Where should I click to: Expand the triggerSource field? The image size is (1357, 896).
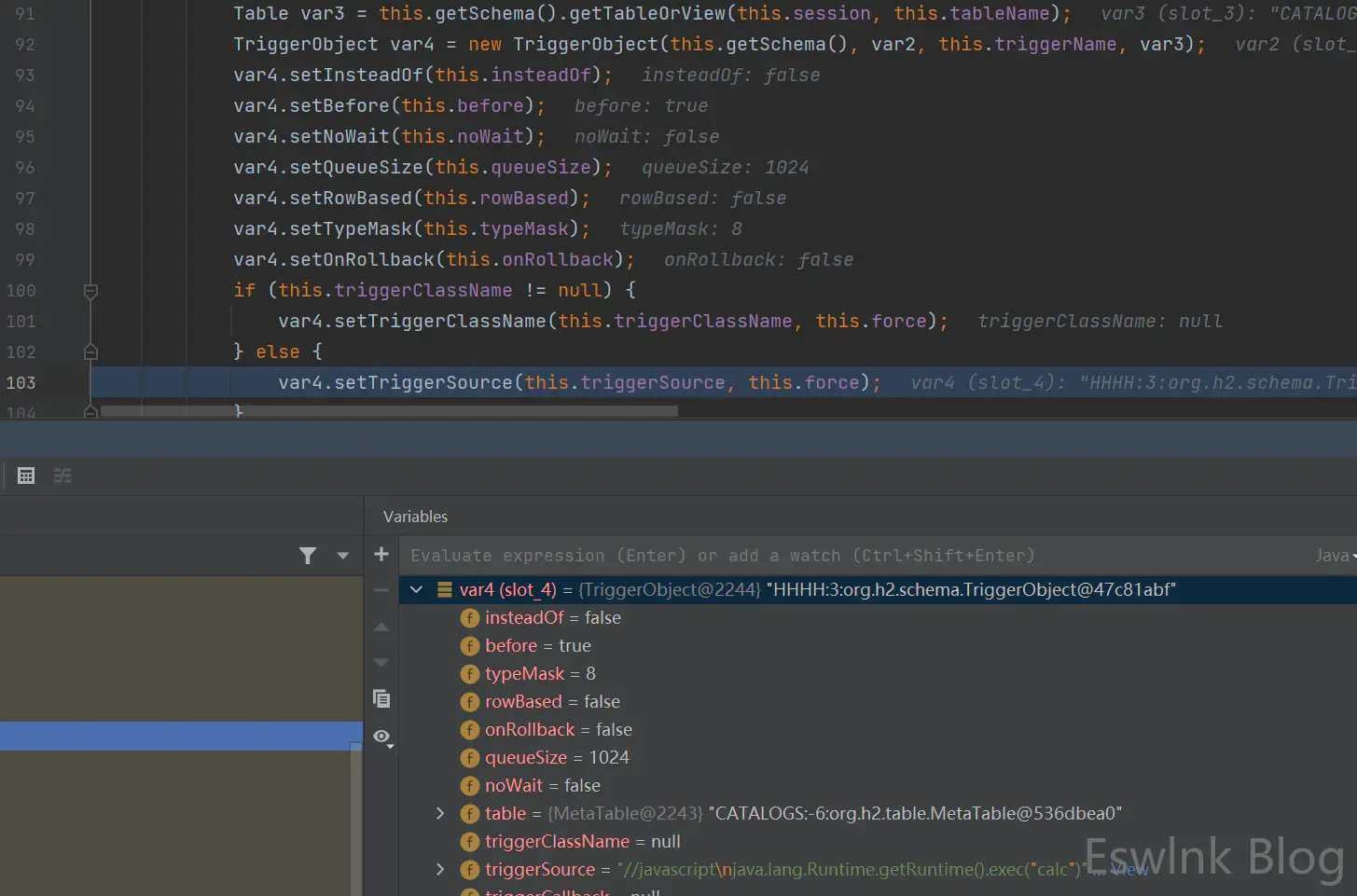(440, 870)
